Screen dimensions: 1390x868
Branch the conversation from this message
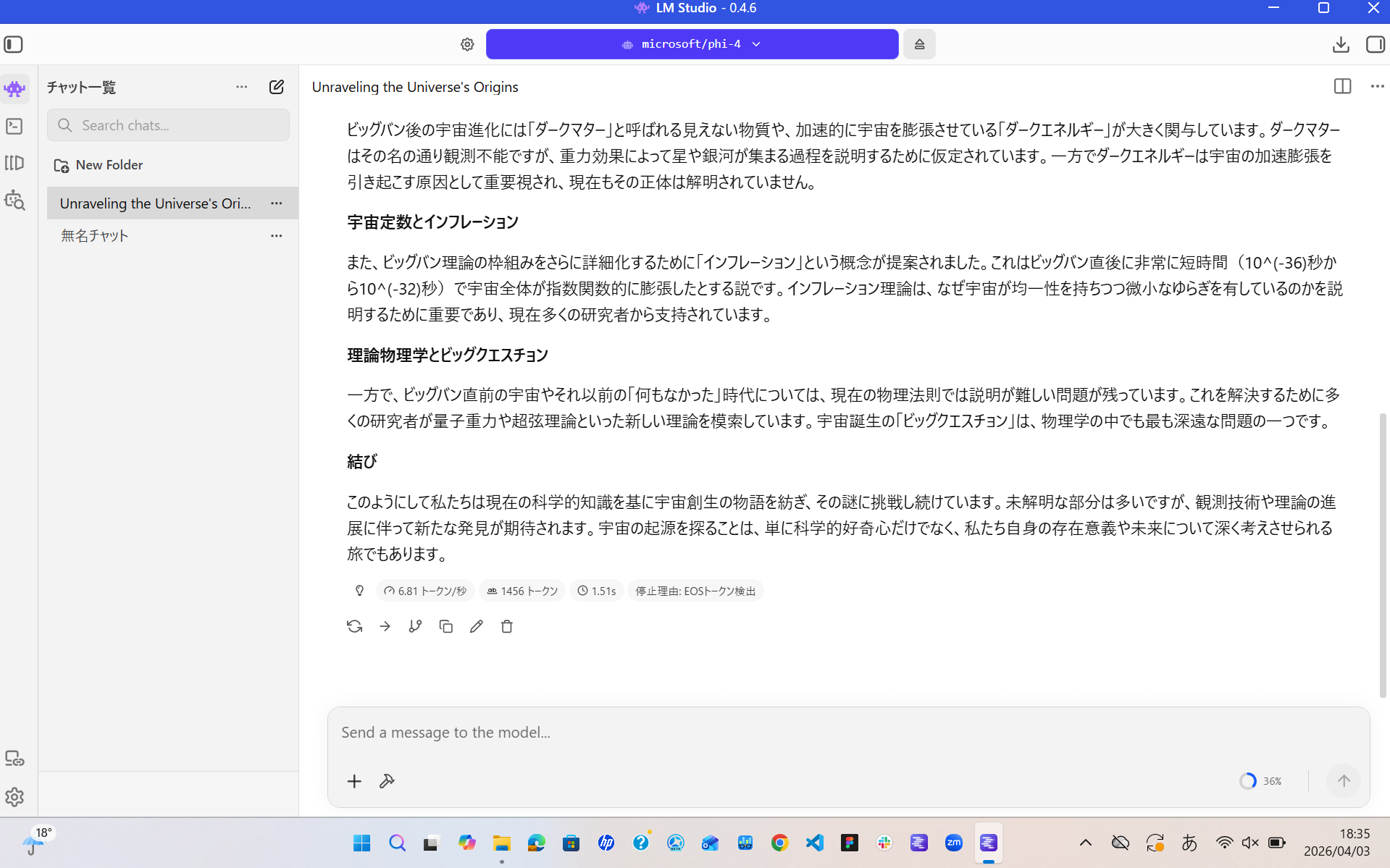(x=415, y=626)
